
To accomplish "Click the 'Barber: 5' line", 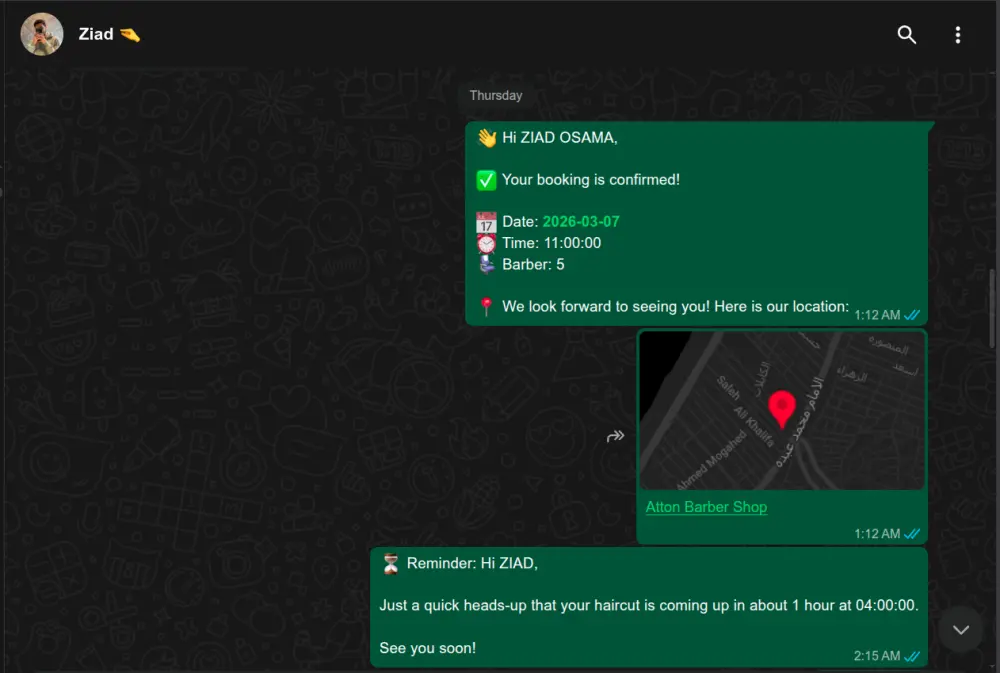I will [x=533, y=264].
